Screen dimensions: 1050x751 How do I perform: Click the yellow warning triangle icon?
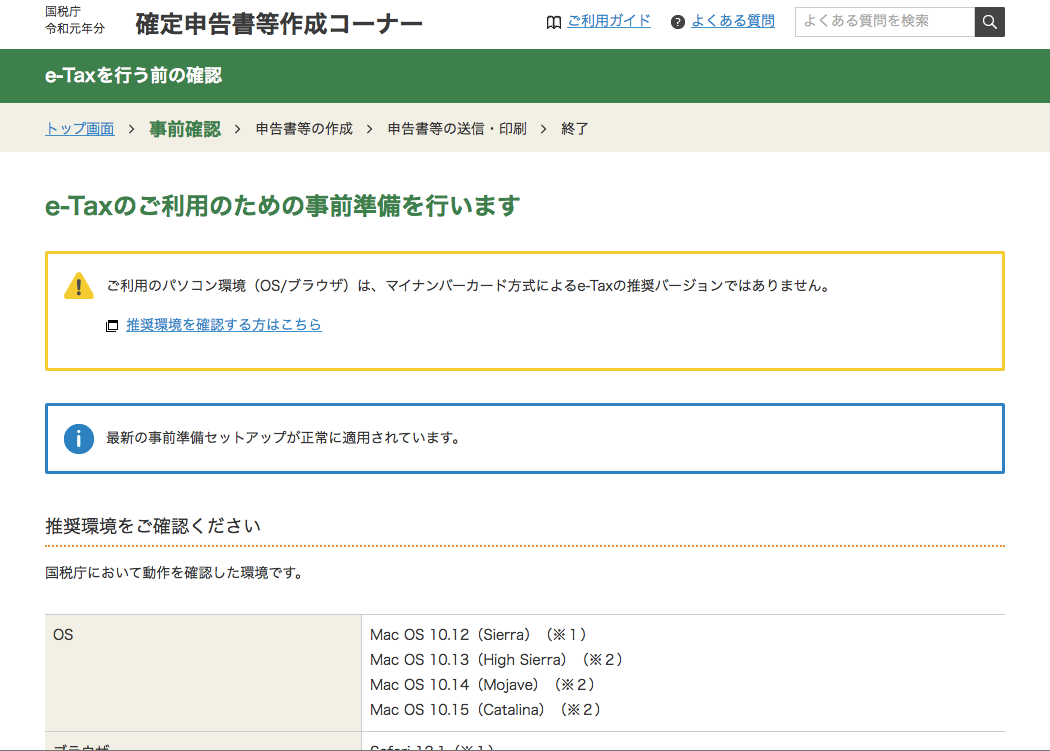pyautogui.click(x=79, y=286)
